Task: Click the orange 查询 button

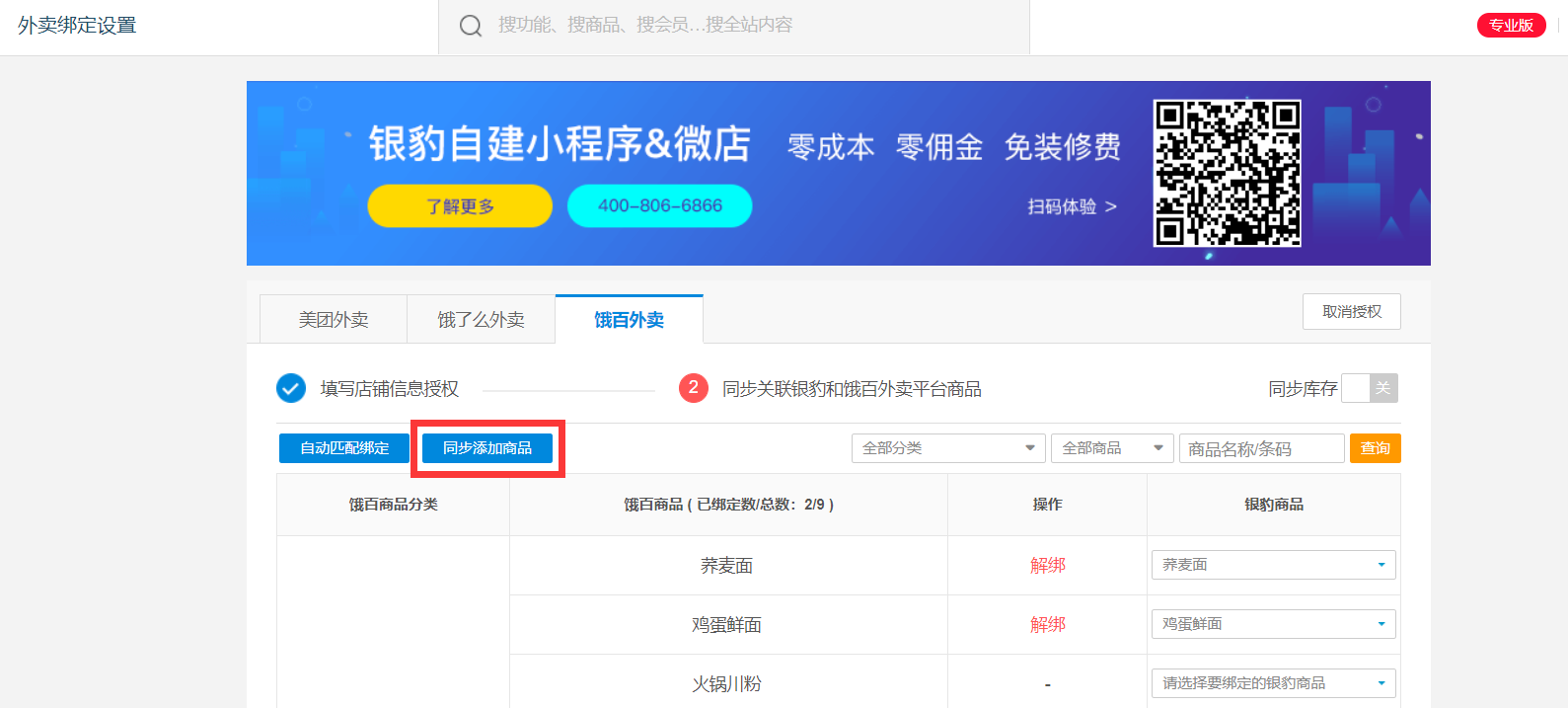Action: pyautogui.click(x=1375, y=448)
